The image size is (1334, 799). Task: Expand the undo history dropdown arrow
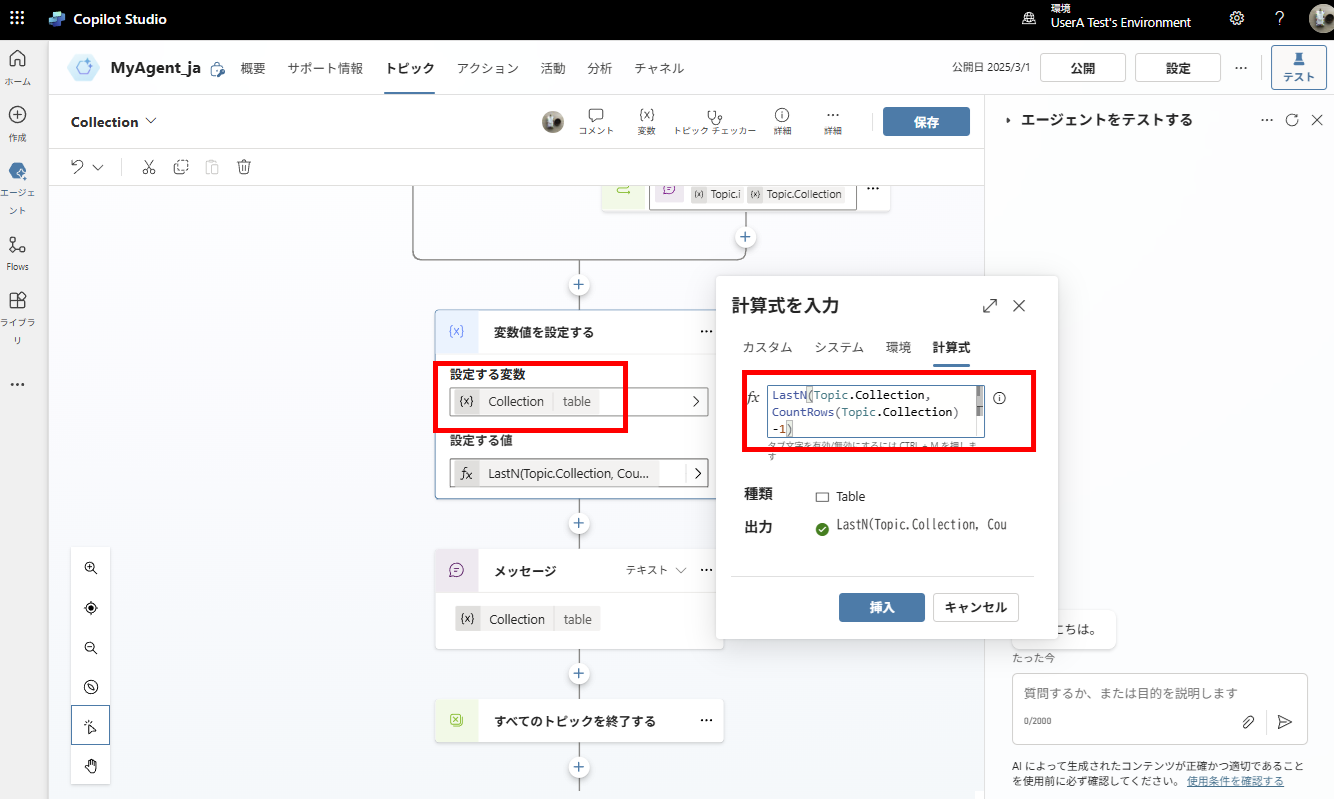click(98, 166)
